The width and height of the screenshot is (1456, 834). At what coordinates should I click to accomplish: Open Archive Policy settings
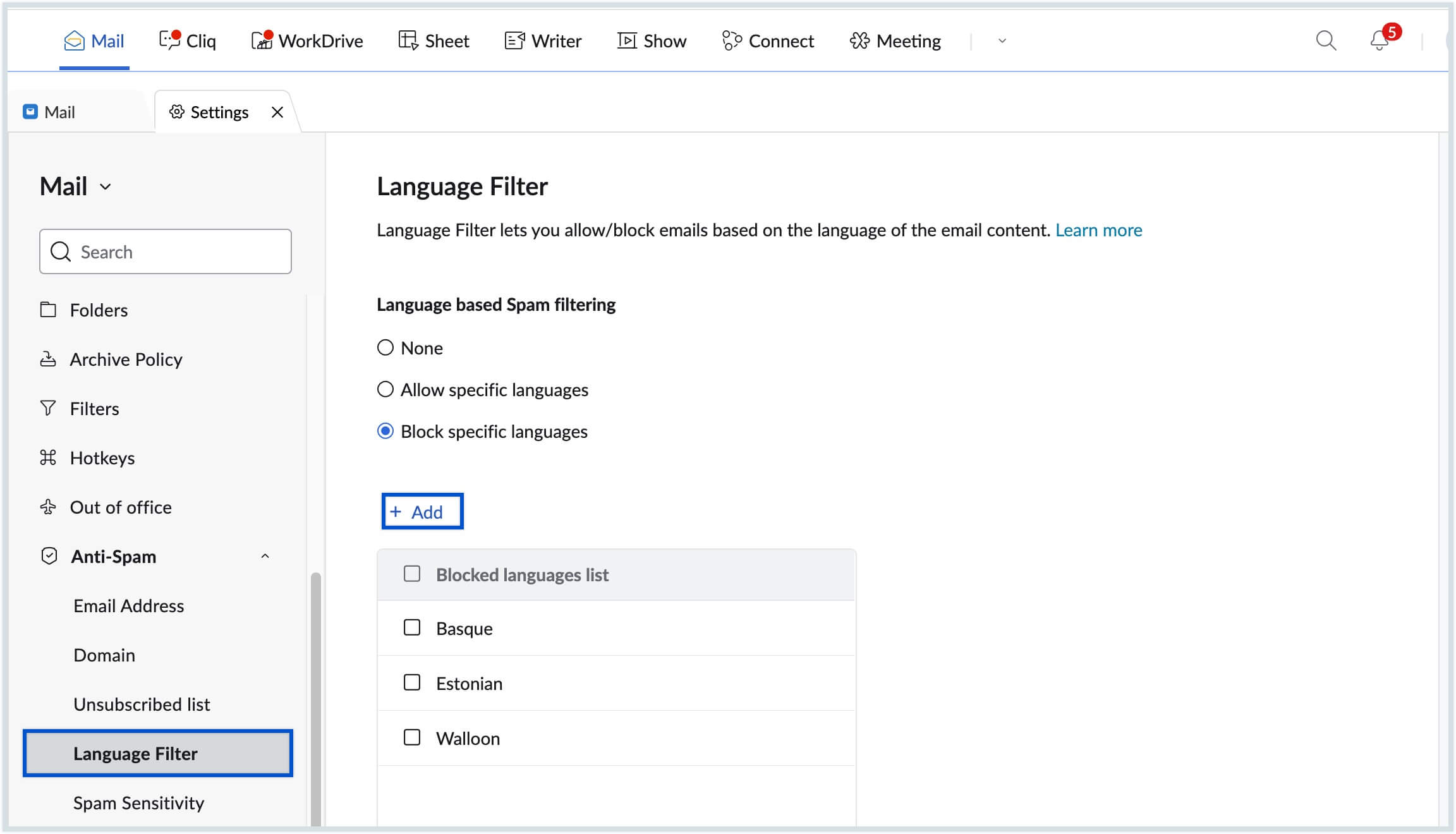[126, 359]
